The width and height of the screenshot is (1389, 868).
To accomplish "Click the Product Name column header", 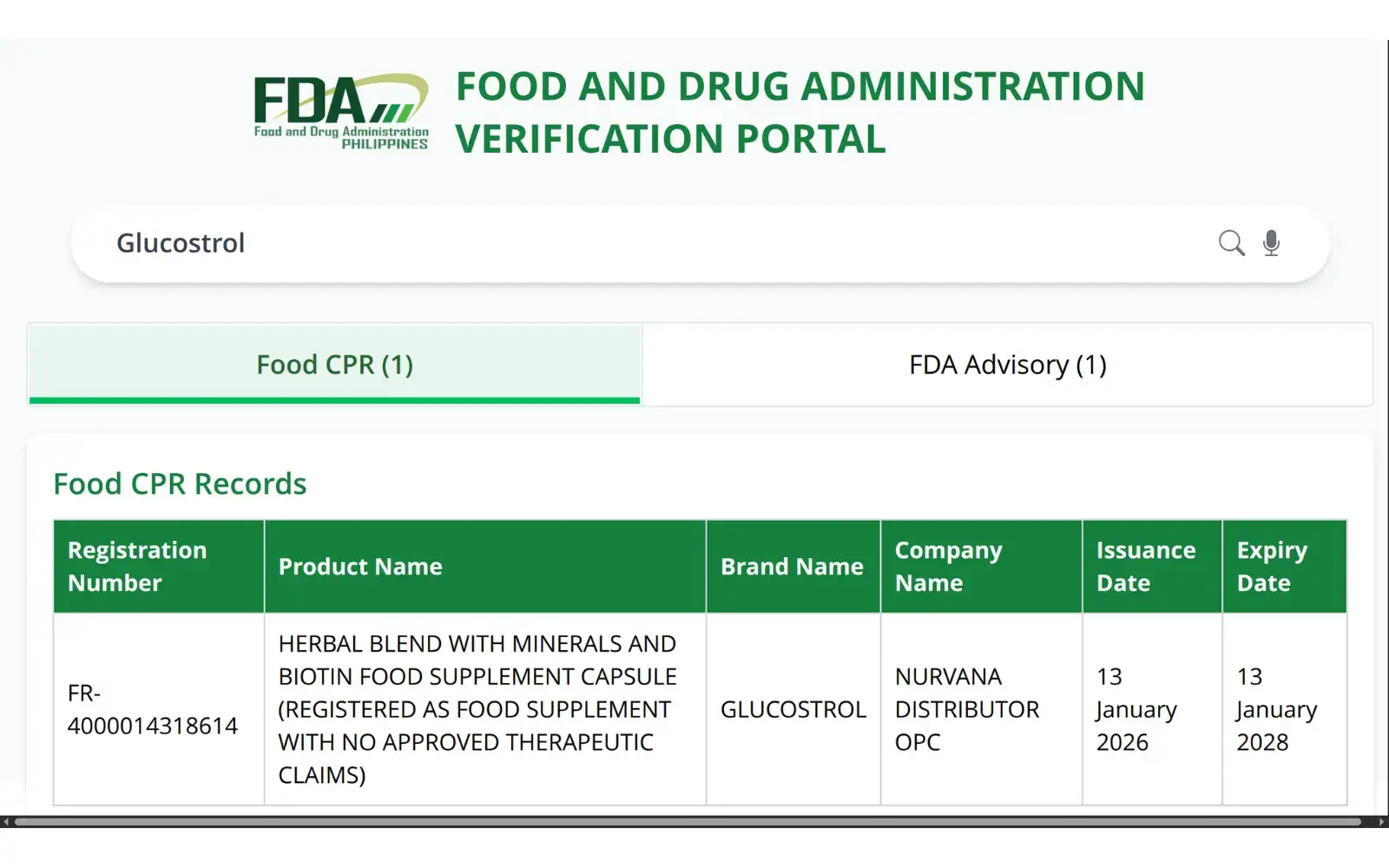I will point(360,566).
